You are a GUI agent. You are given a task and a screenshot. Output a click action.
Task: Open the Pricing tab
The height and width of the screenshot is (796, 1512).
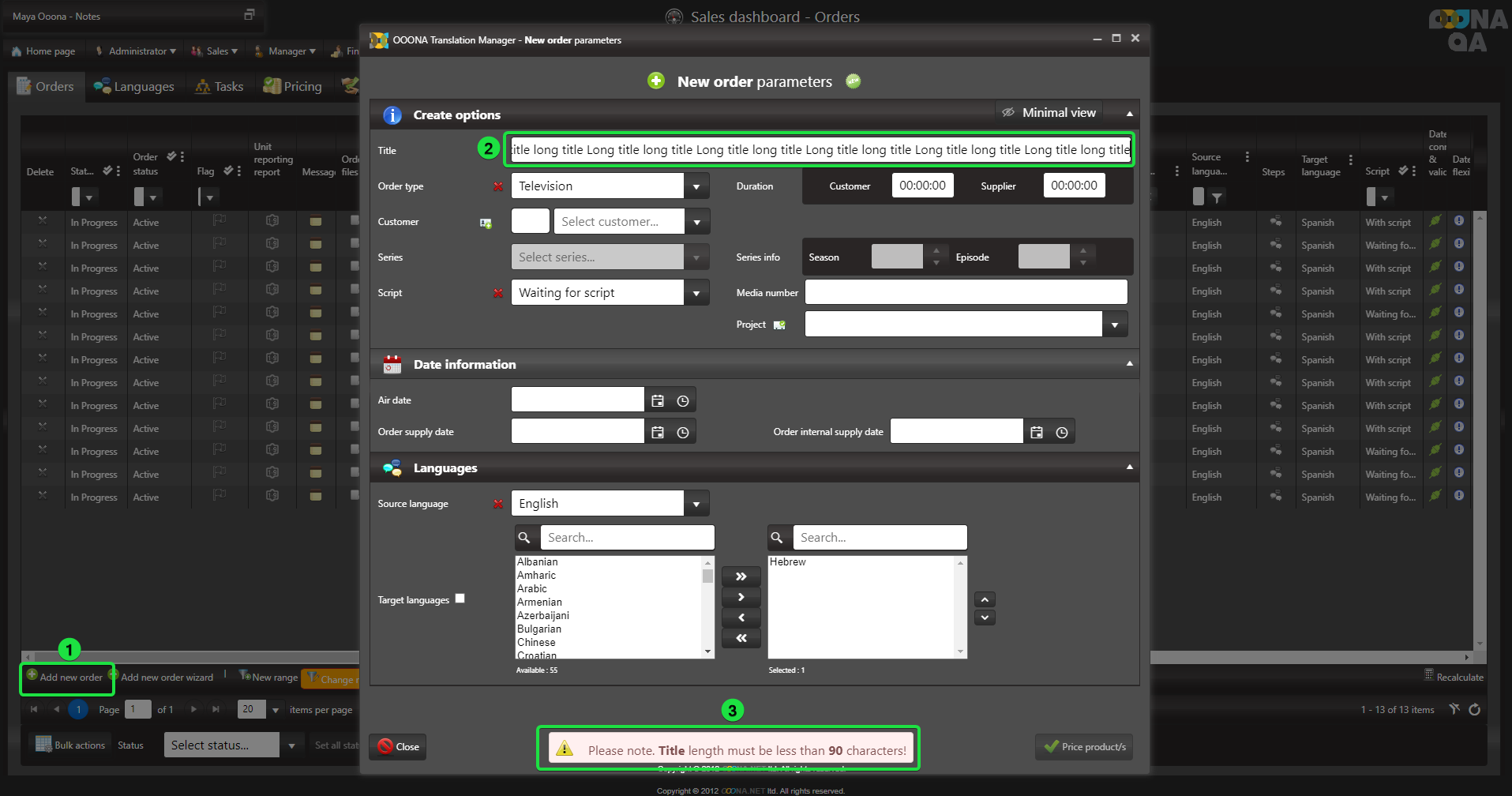coord(293,87)
